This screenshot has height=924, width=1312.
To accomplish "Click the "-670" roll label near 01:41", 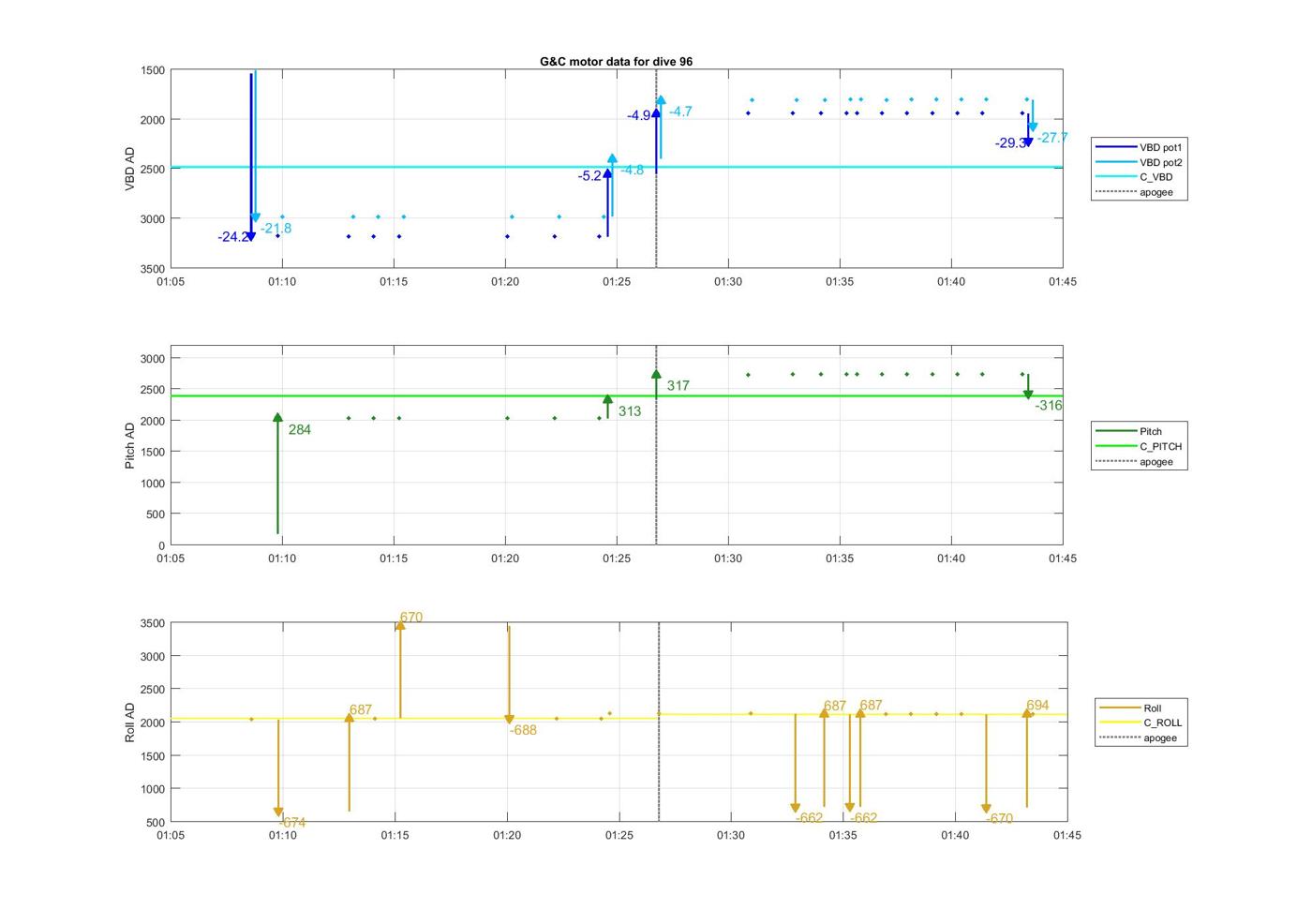I will point(999,818).
